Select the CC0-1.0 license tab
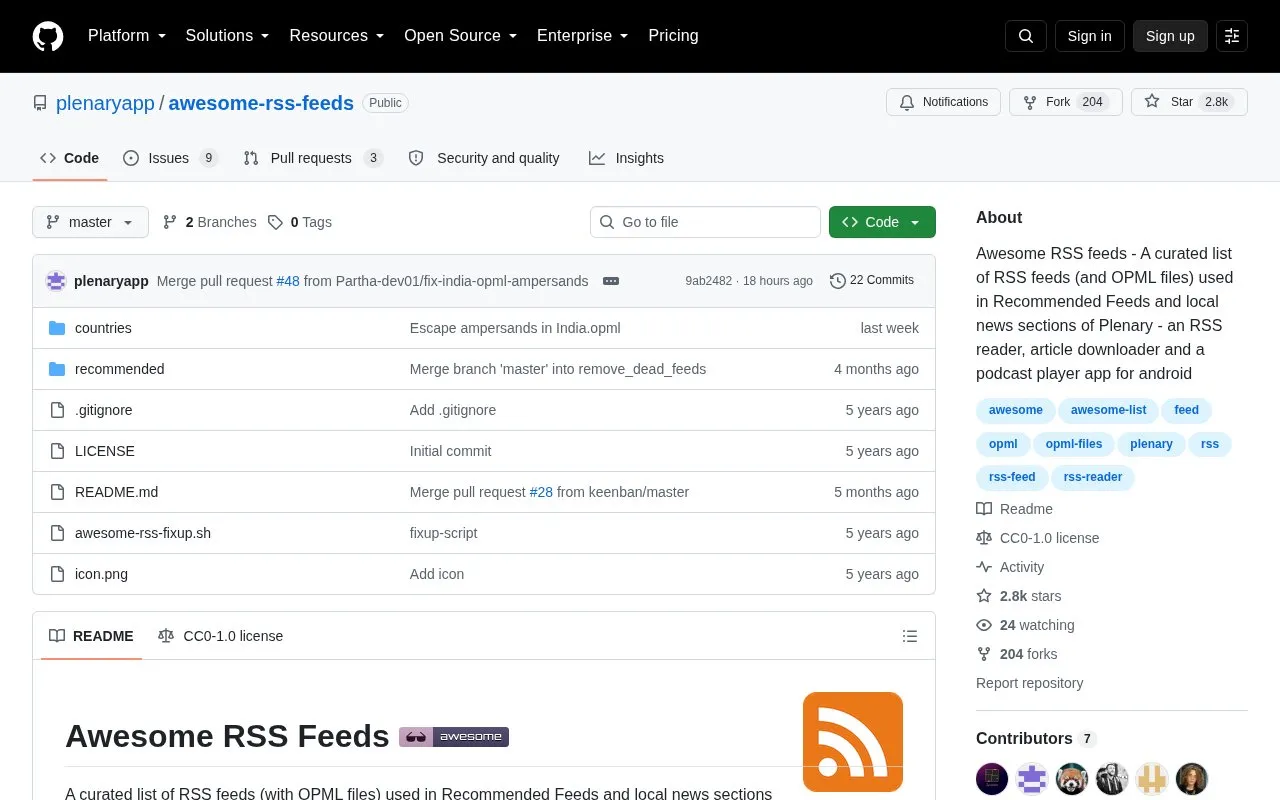The width and height of the screenshot is (1280, 800). pyautogui.click(x=220, y=636)
